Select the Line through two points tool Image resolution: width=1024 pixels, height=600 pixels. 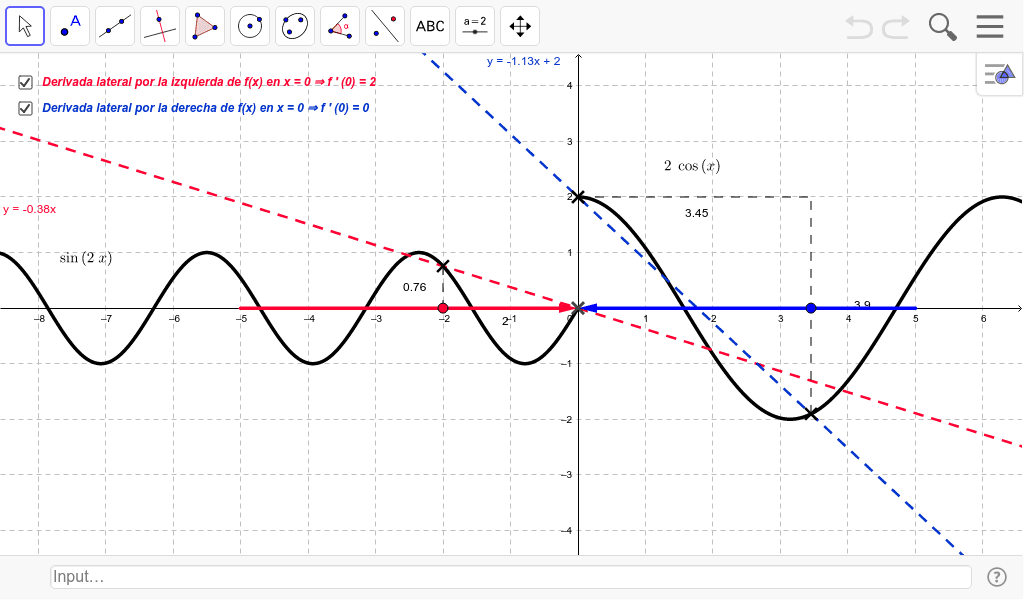(x=115, y=26)
